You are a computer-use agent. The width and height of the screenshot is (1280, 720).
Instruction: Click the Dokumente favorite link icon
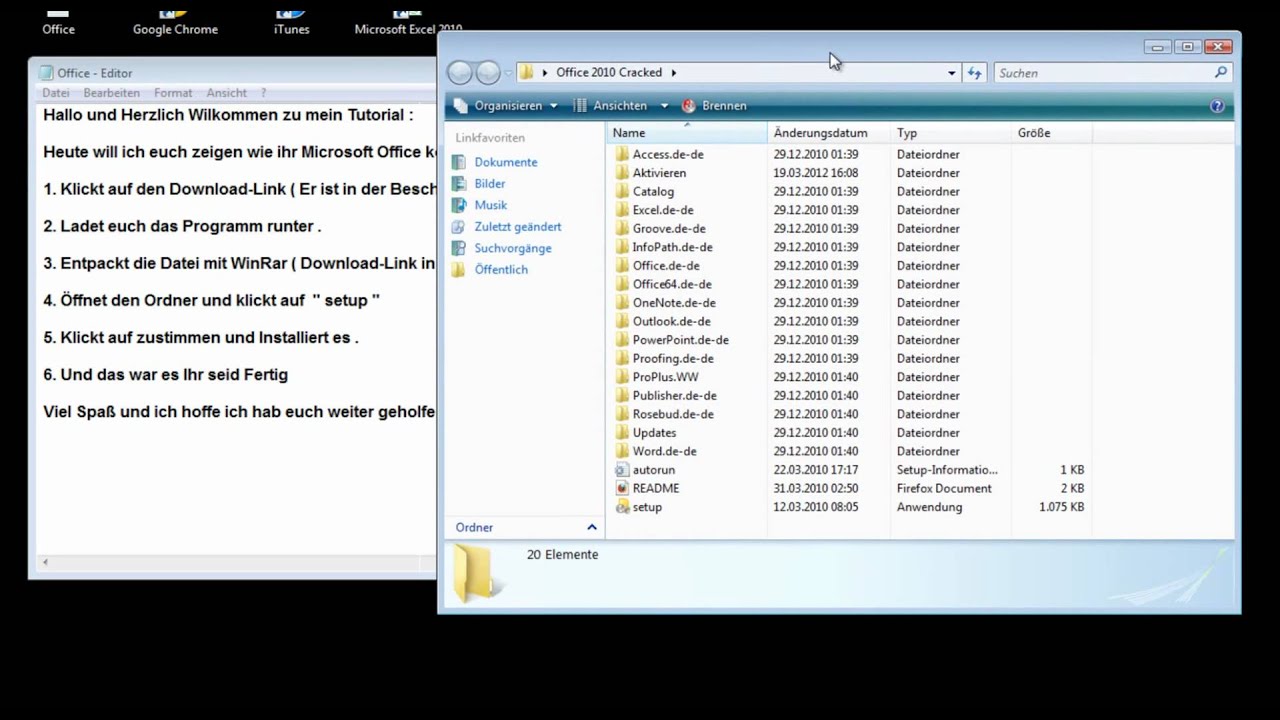tap(459, 162)
